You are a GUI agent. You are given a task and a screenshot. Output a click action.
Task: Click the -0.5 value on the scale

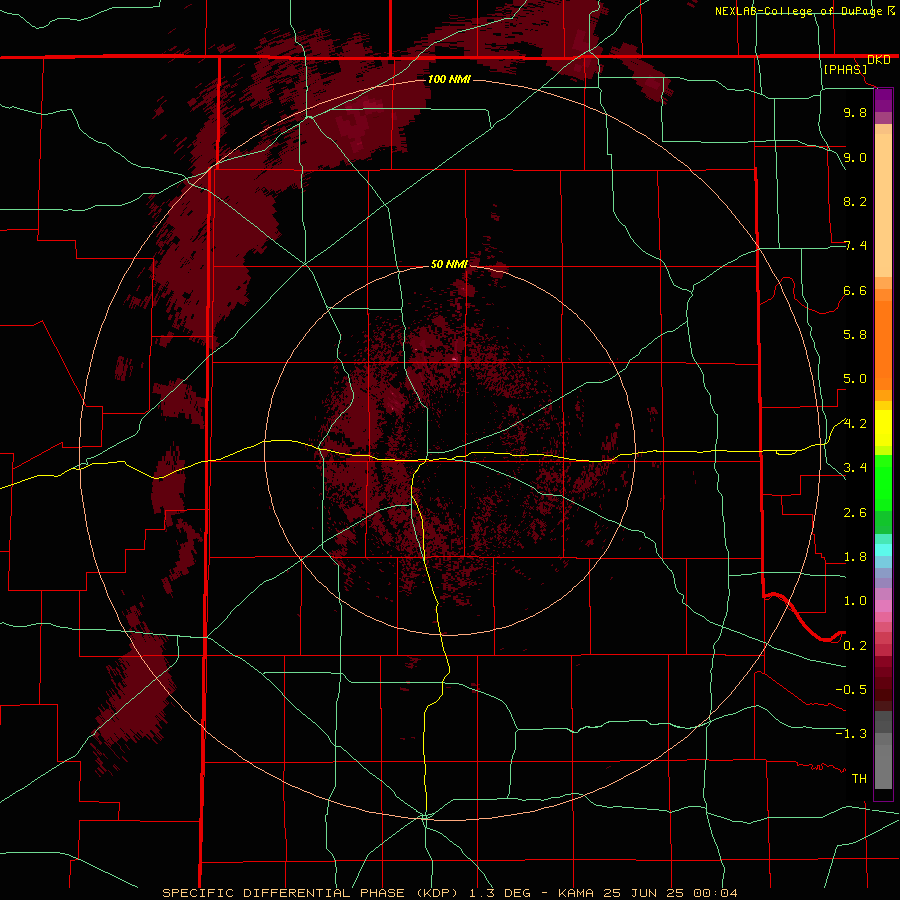(x=851, y=690)
